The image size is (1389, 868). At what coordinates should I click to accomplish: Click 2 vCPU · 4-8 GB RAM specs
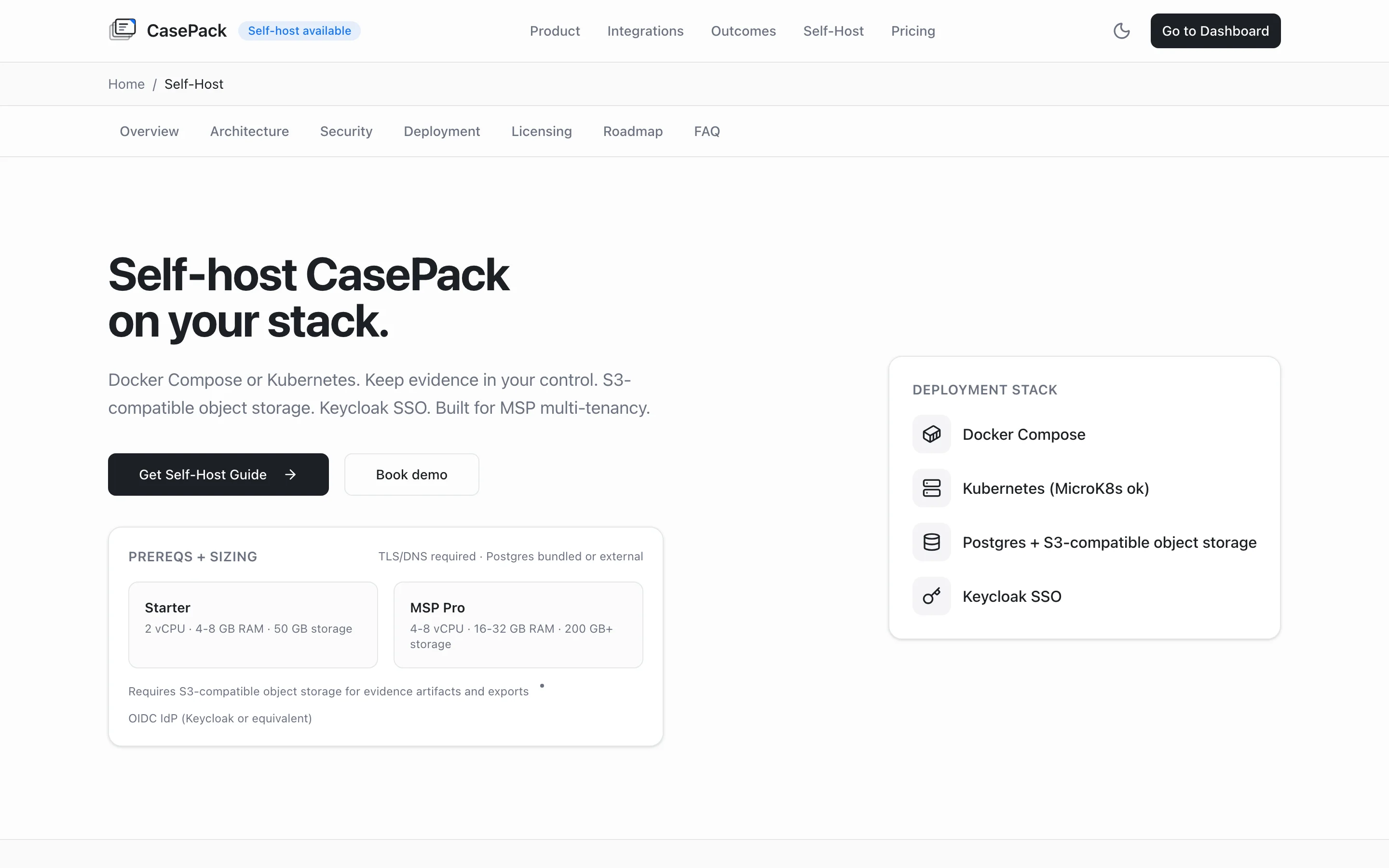[x=248, y=629]
